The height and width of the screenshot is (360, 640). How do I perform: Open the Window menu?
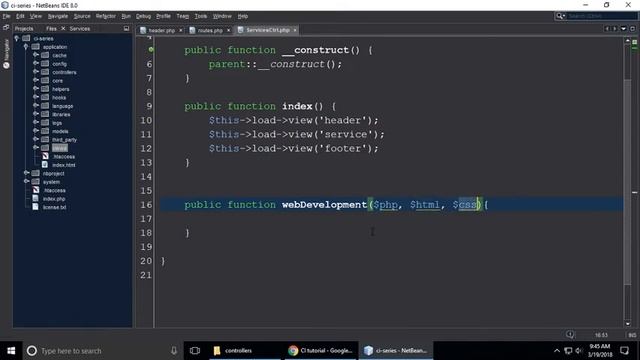click(x=222, y=16)
